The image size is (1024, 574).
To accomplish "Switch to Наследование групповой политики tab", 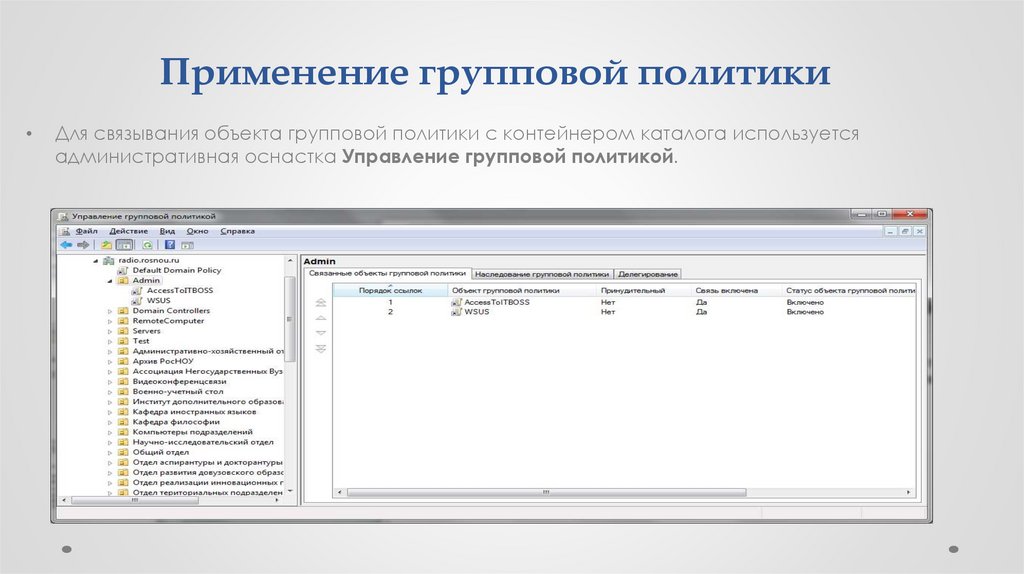I will click(542, 274).
